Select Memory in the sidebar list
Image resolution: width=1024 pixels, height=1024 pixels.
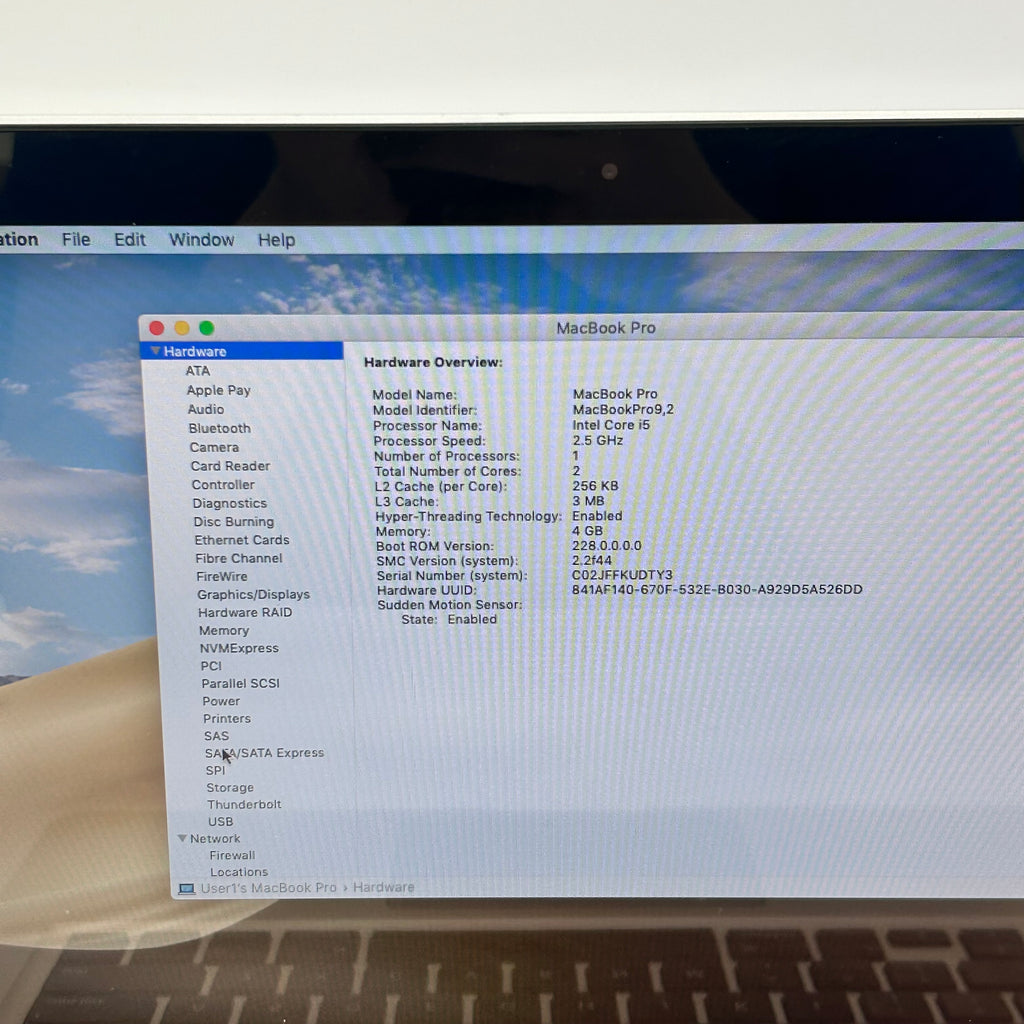pos(224,631)
